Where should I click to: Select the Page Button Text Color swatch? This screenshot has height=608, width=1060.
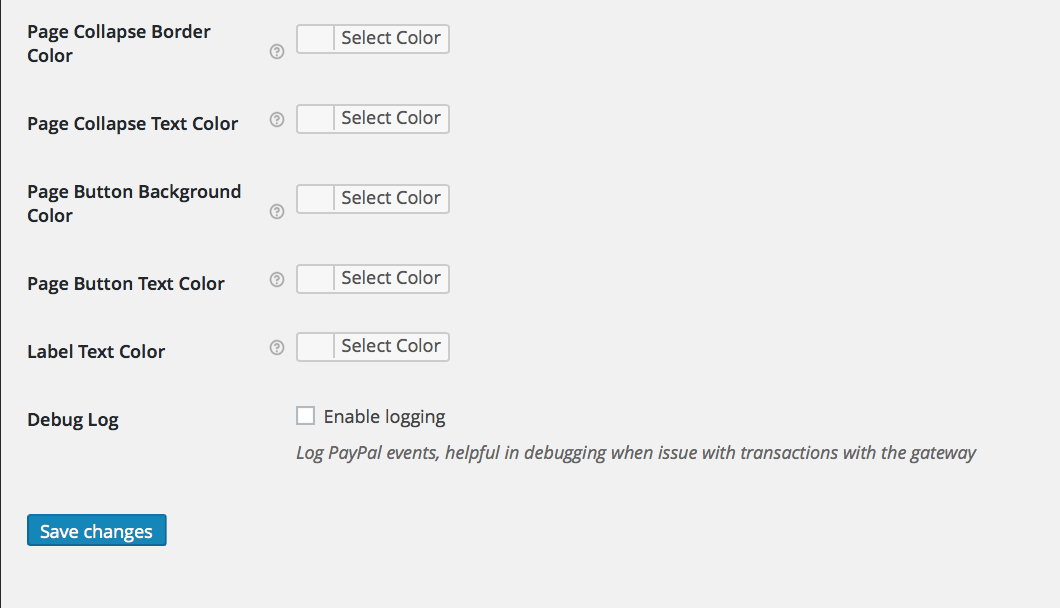click(315, 278)
